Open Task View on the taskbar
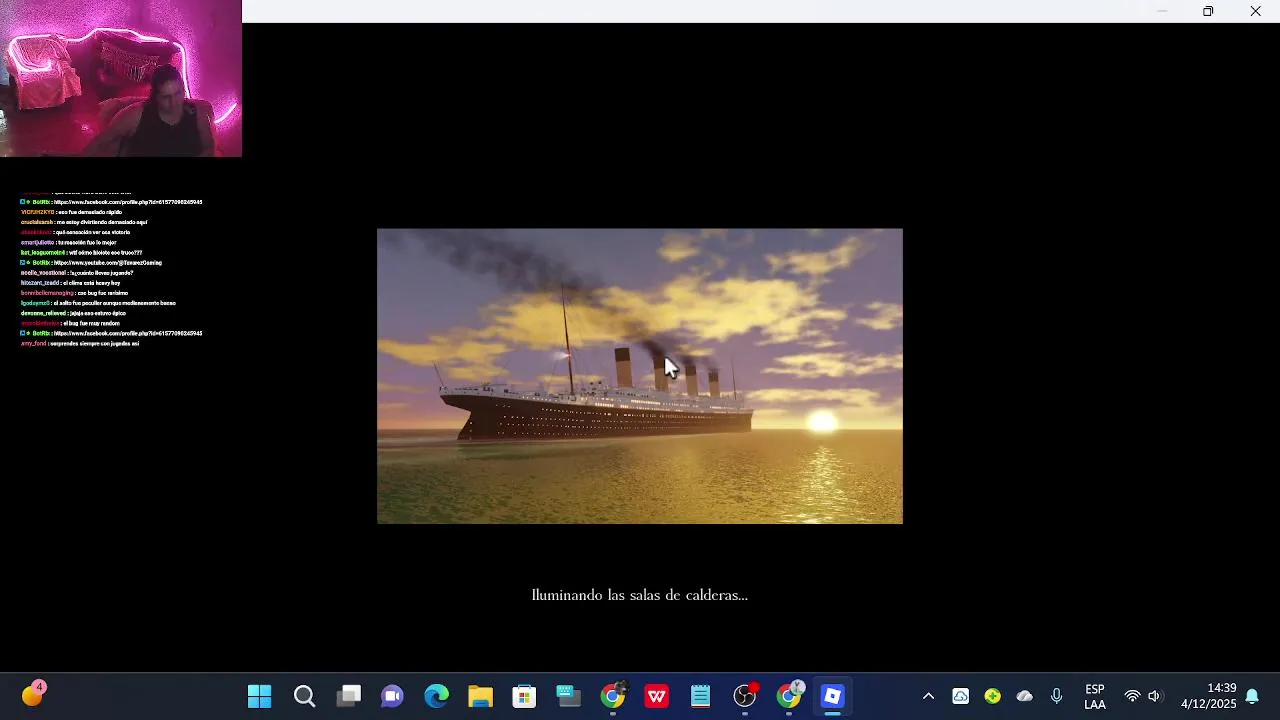The height and width of the screenshot is (720, 1280). (x=348, y=696)
